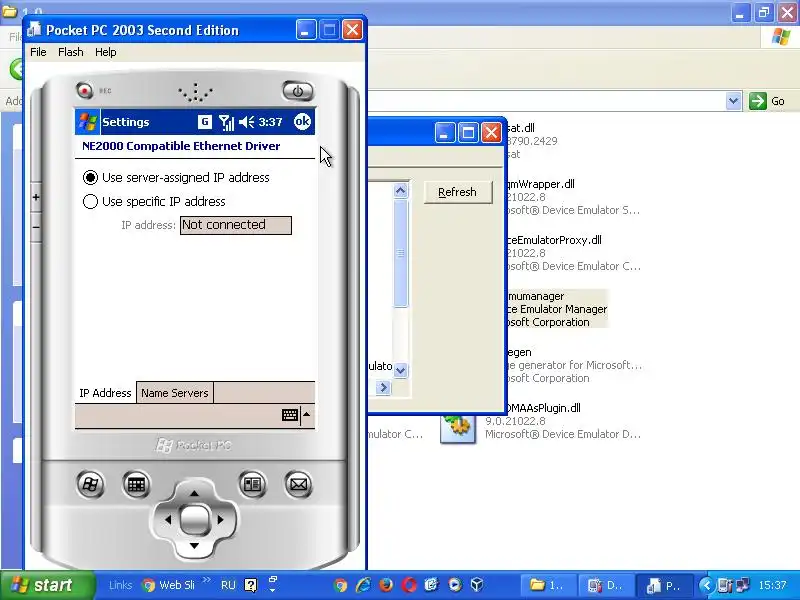
Task: Tap the Windows flag Start icon in Settings
Action: 87,122
